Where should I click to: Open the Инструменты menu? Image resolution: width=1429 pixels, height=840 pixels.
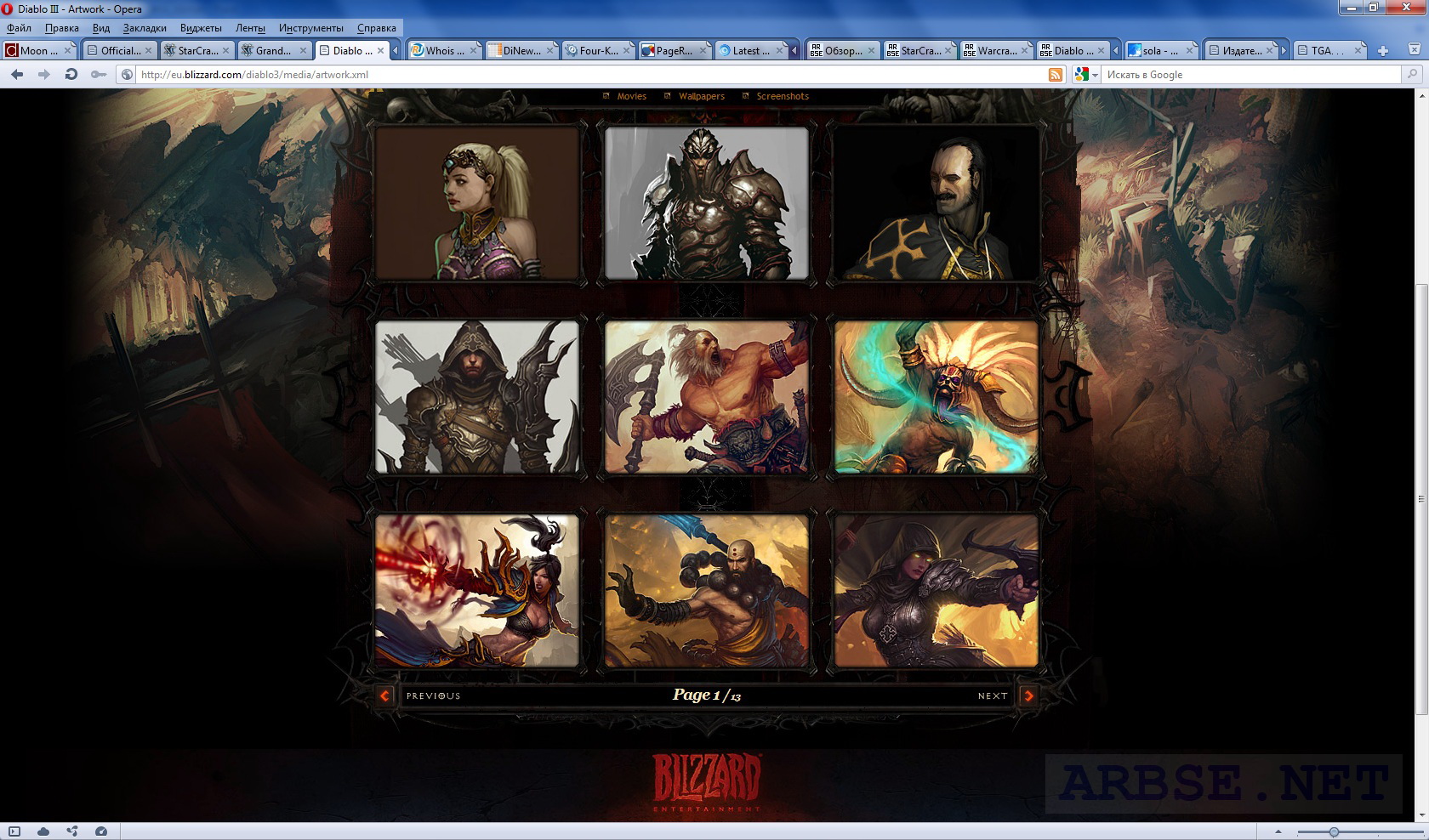pyautogui.click(x=311, y=28)
